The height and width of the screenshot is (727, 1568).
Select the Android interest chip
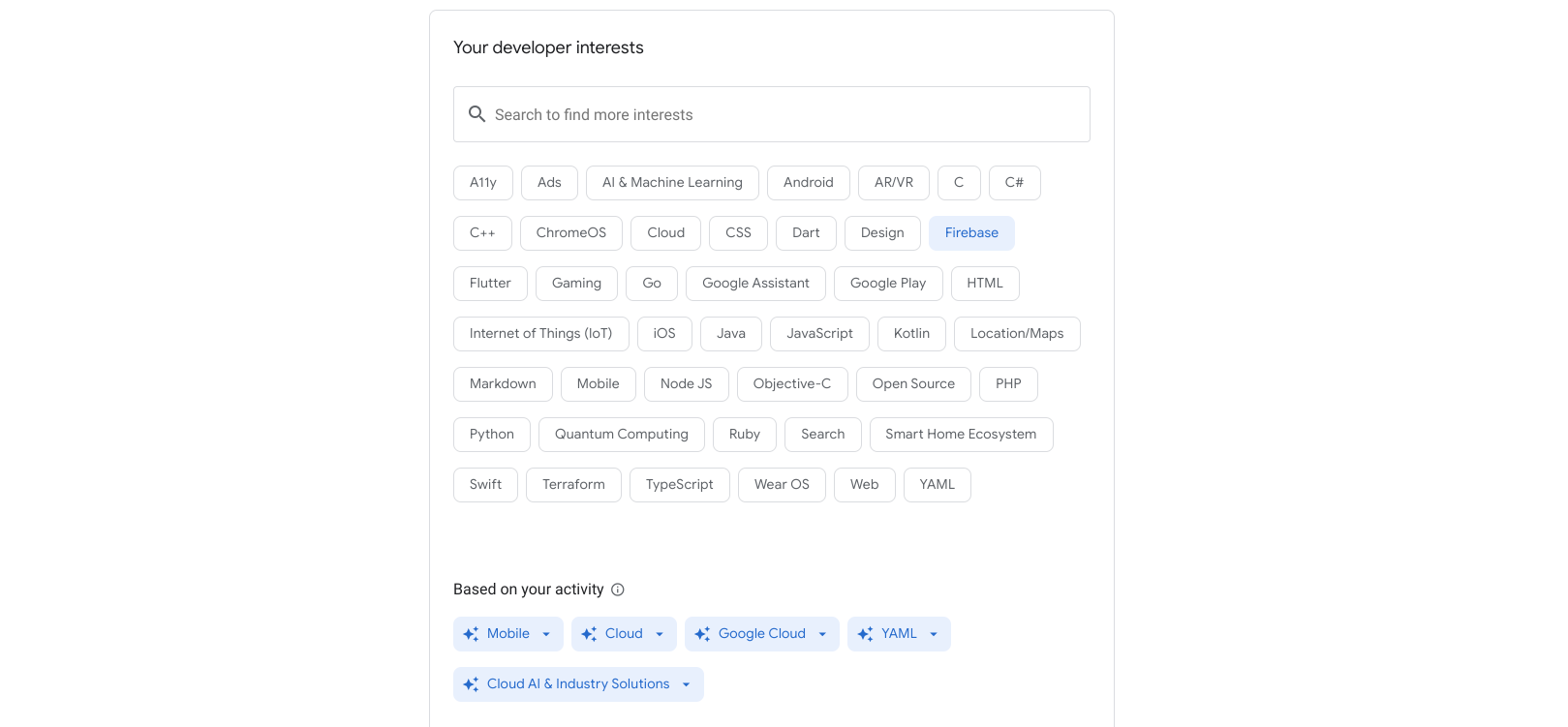pos(808,183)
